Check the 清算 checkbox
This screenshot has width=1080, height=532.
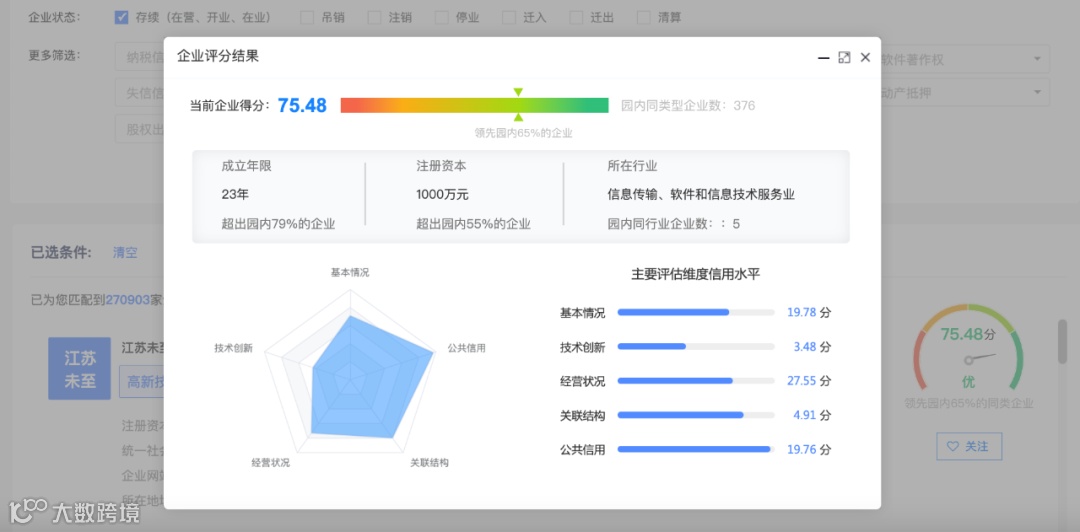pyautogui.click(x=643, y=17)
